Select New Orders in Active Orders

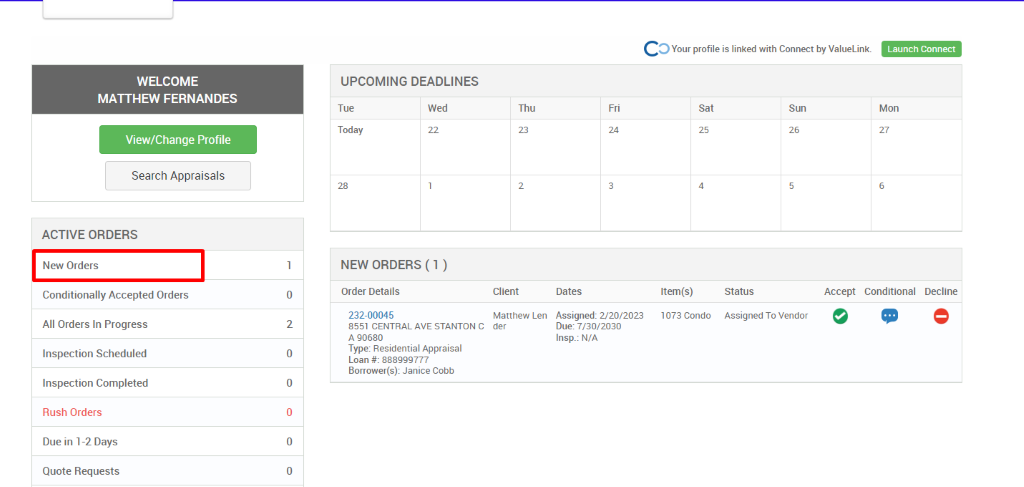pos(167,266)
